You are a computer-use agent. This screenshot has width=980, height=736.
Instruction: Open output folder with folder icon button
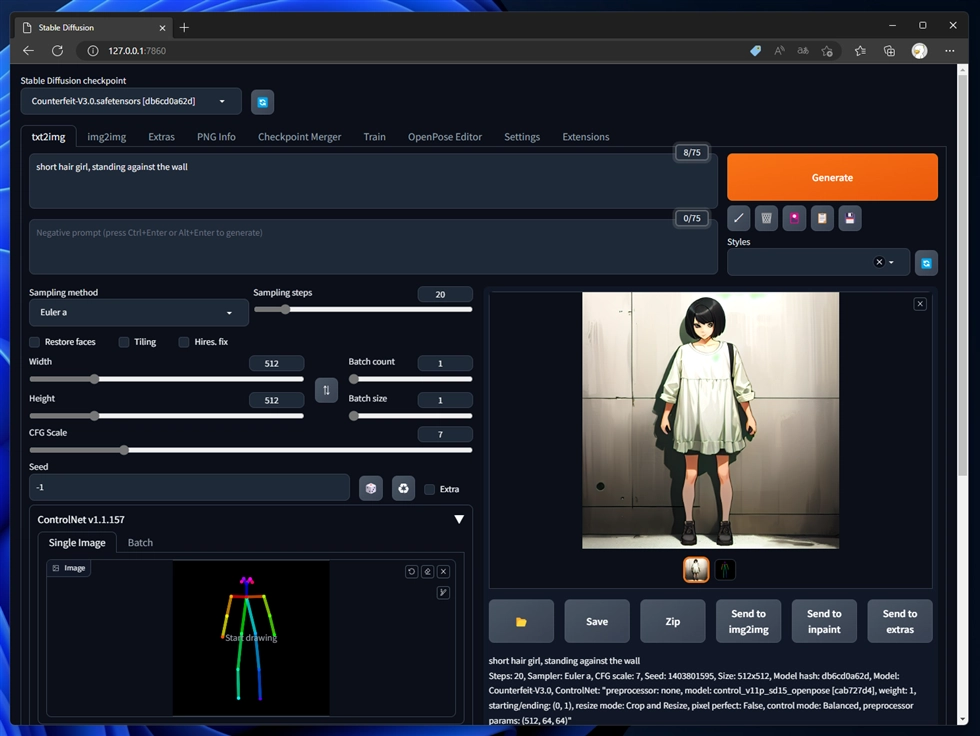coord(521,621)
